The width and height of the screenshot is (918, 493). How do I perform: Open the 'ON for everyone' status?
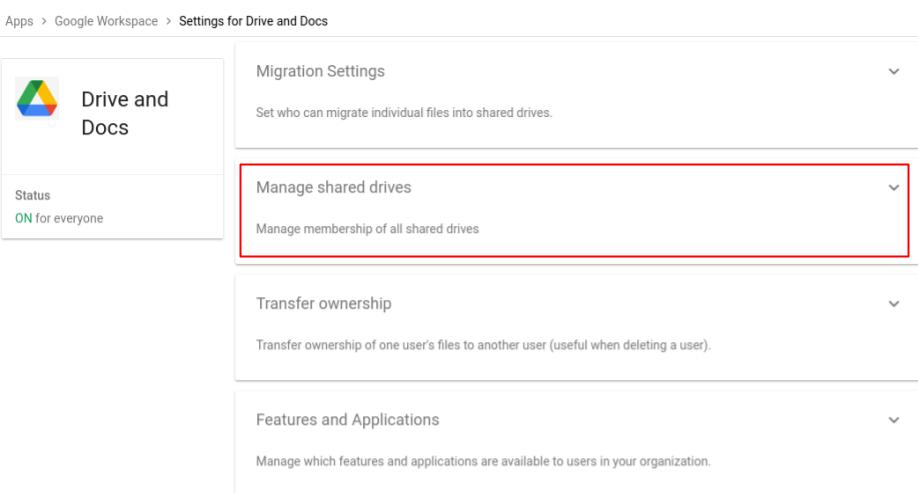59,218
